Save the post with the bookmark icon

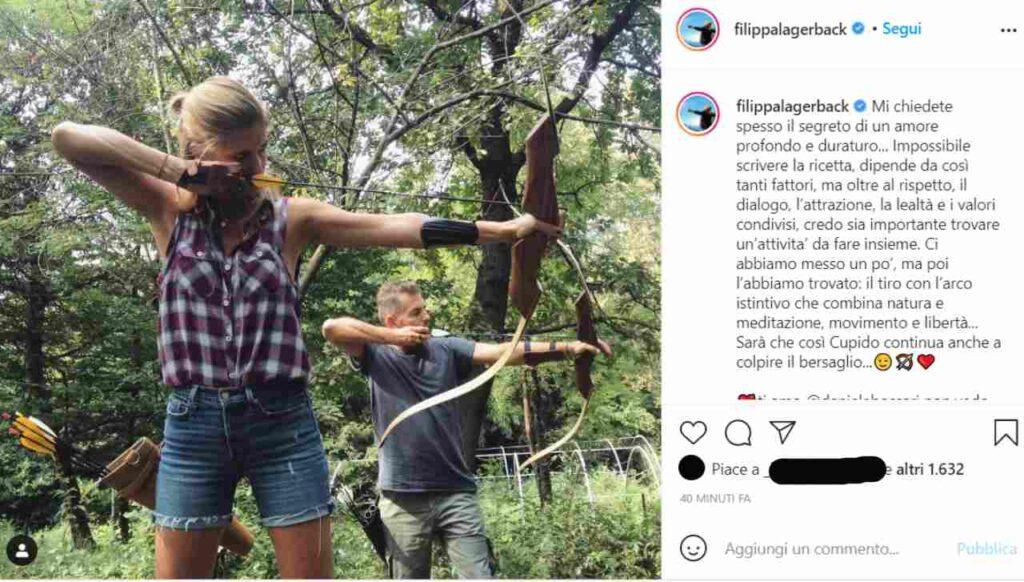point(1005,432)
